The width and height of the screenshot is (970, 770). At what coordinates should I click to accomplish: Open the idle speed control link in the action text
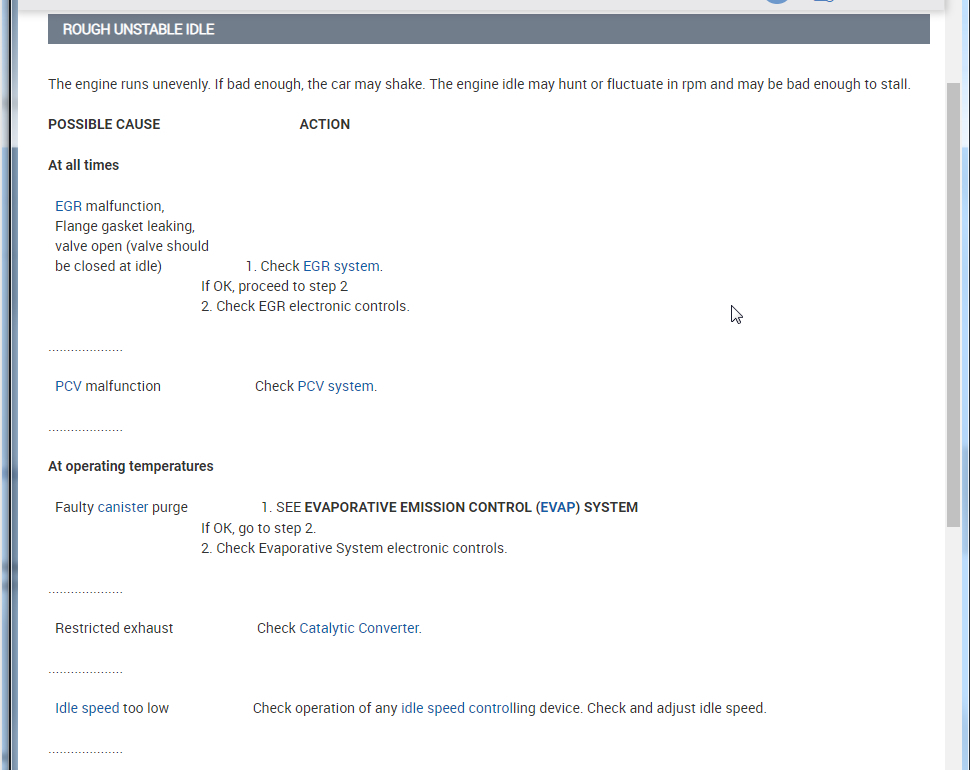pos(449,708)
